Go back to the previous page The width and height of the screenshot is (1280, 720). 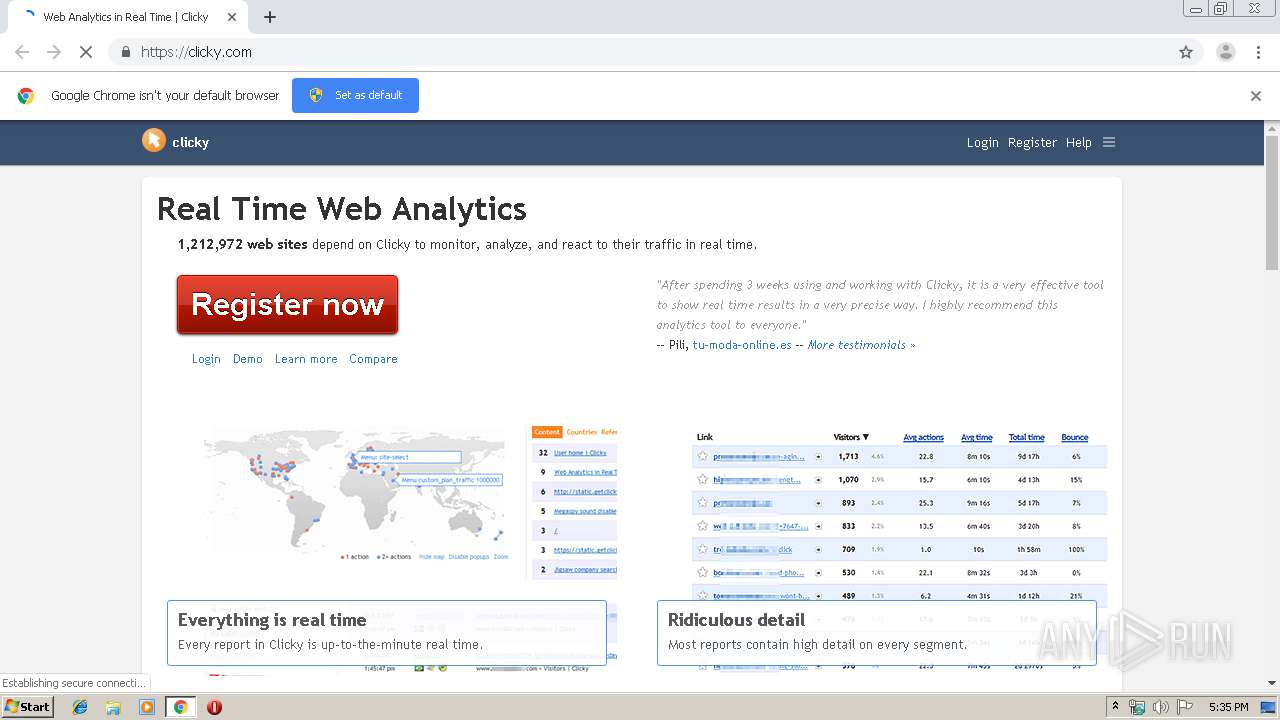pyautogui.click(x=22, y=52)
